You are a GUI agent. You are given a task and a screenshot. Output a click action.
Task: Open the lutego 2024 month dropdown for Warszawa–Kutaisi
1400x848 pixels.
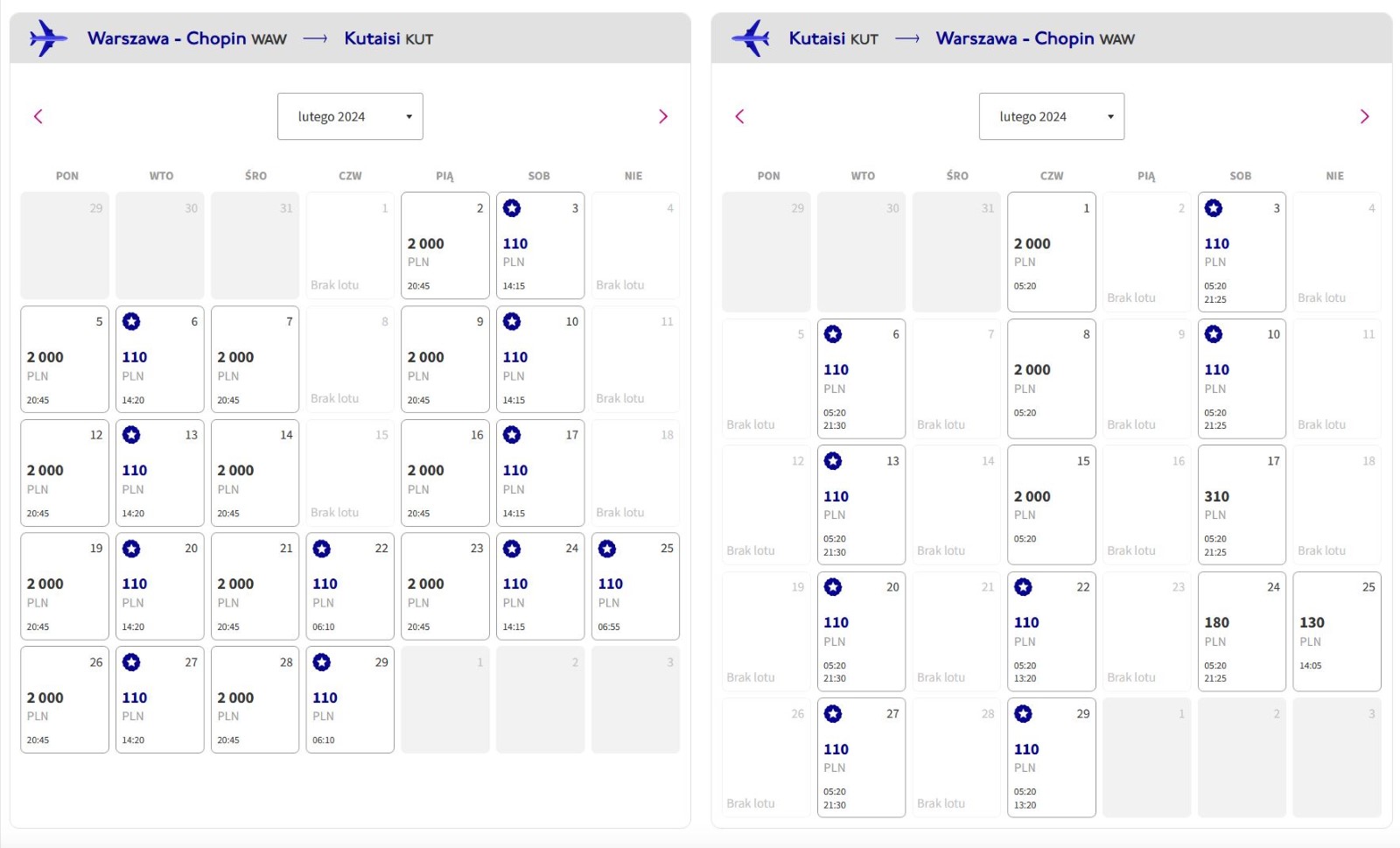click(x=350, y=116)
